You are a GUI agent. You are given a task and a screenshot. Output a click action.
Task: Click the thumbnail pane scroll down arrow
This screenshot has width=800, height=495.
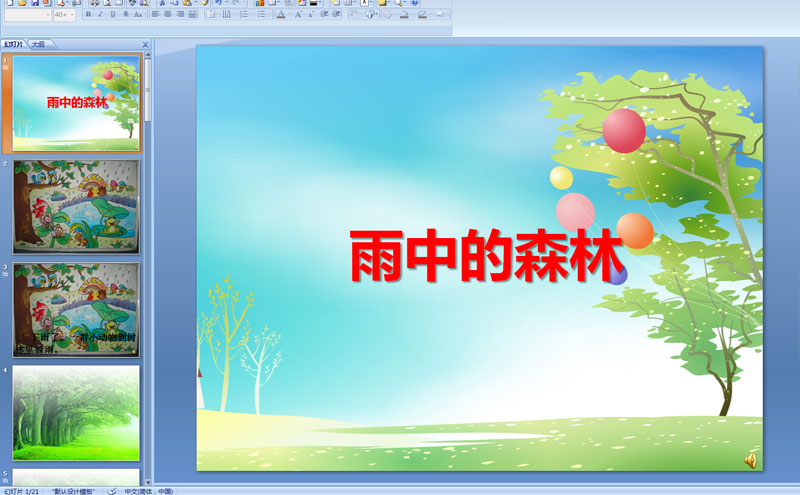pyautogui.click(x=148, y=482)
